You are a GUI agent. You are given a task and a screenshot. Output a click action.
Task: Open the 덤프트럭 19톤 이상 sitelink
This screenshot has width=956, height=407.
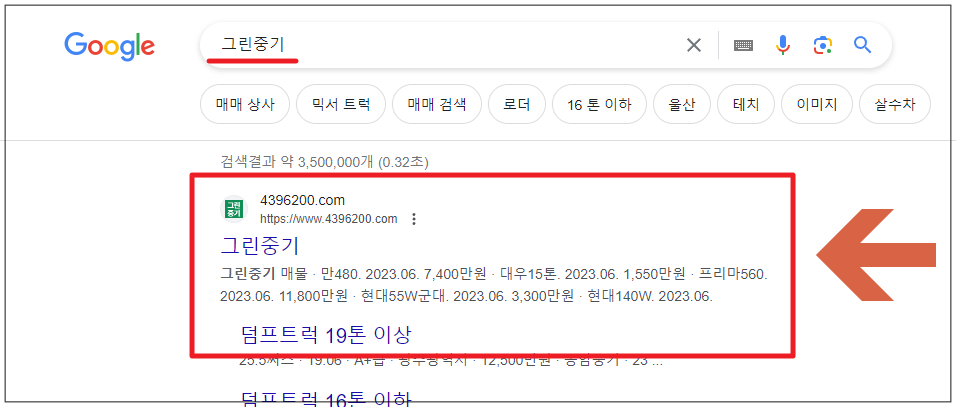(x=327, y=334)
